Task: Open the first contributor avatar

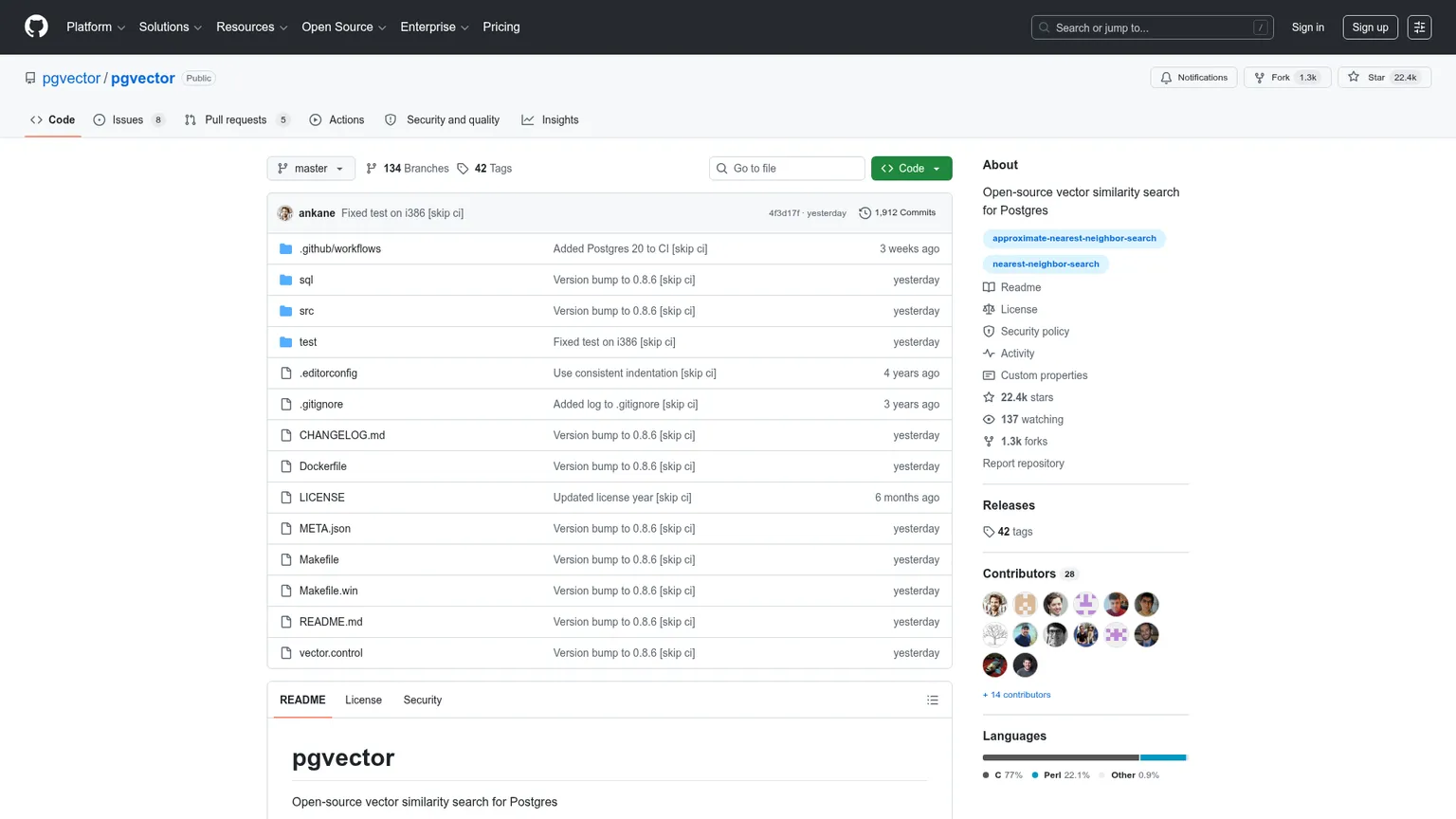Action: (994, 605)
